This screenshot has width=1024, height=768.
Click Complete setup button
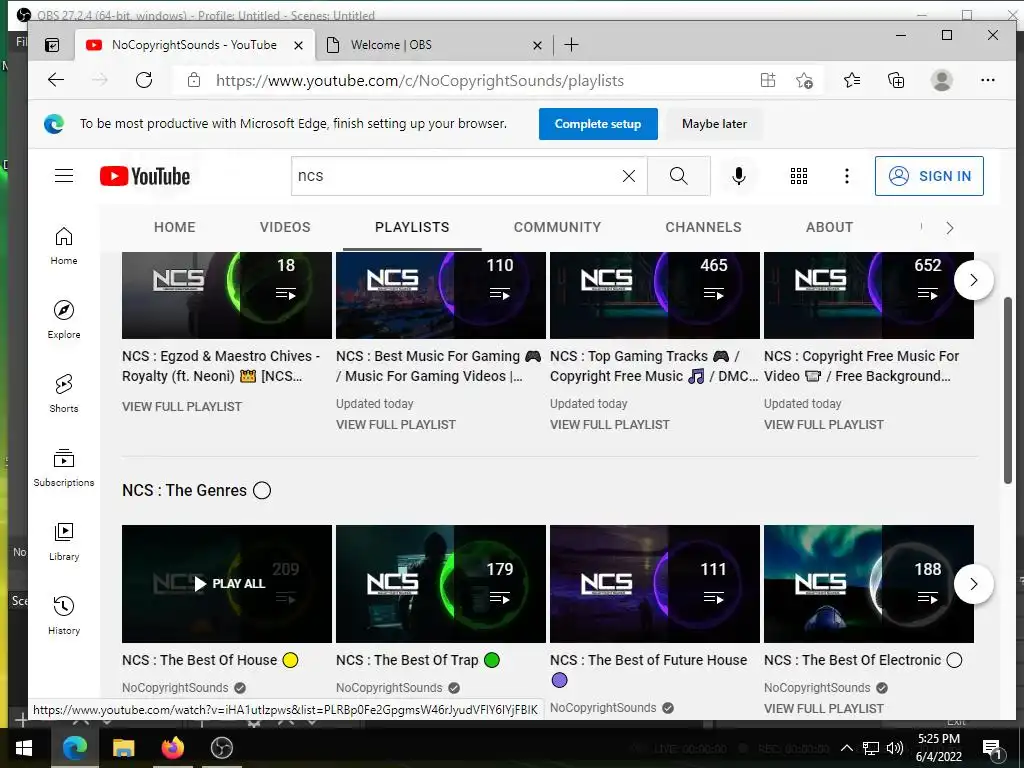click(x=598, y=124)
